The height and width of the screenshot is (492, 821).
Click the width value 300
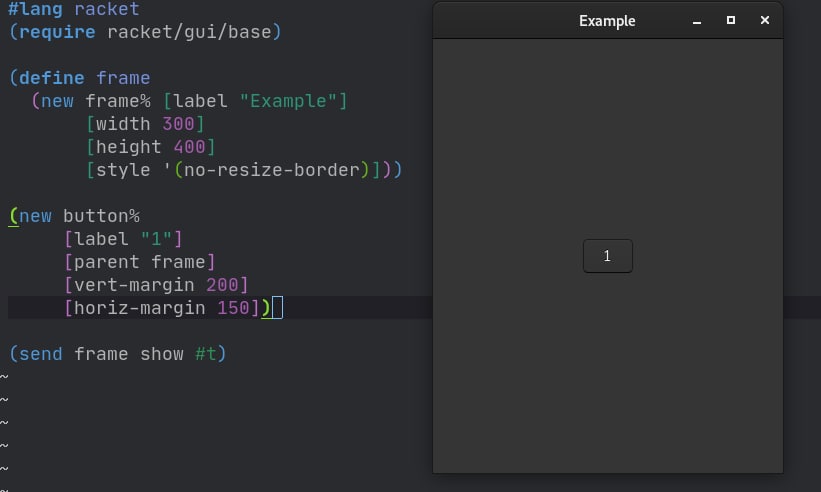178,124
